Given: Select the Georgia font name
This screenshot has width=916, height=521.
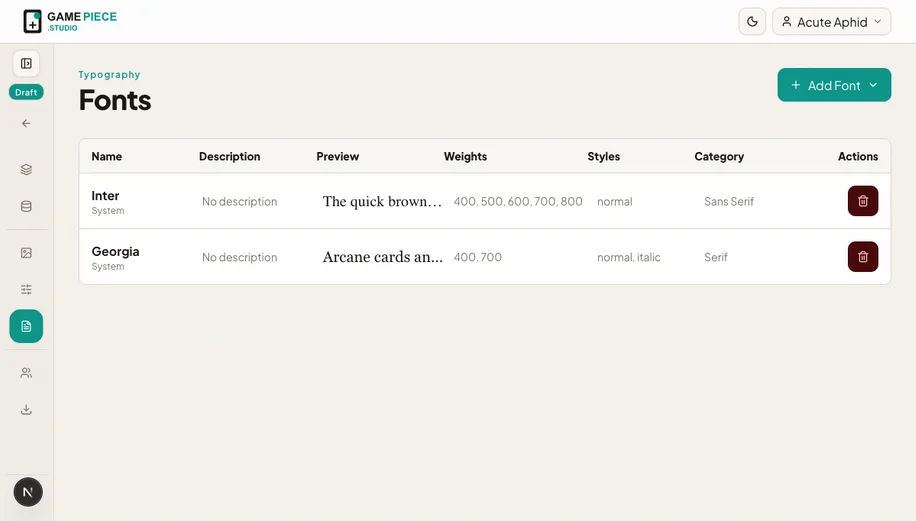Looking at the screenshot, I should (115, 251).
